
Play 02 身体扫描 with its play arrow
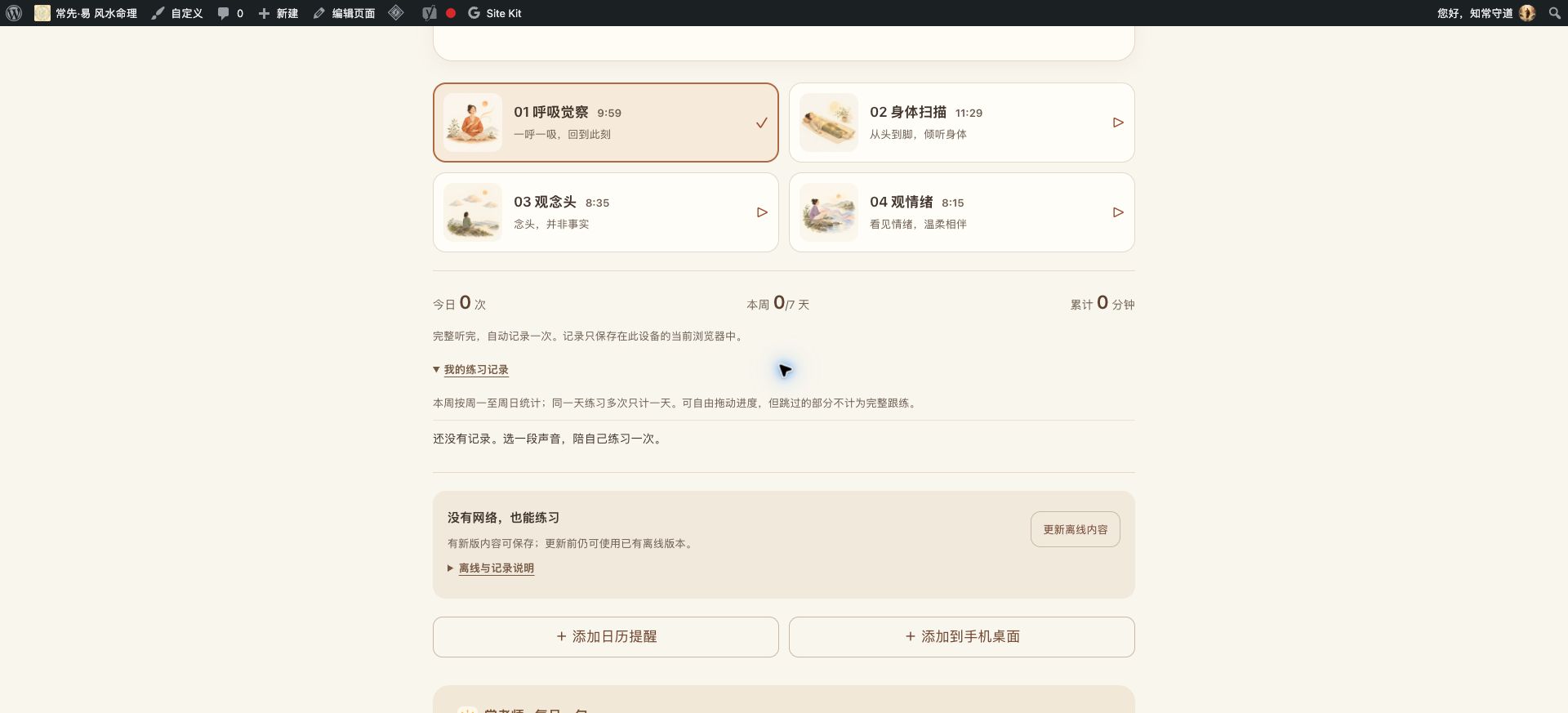pyautogui.click(x=1118, y=123)
